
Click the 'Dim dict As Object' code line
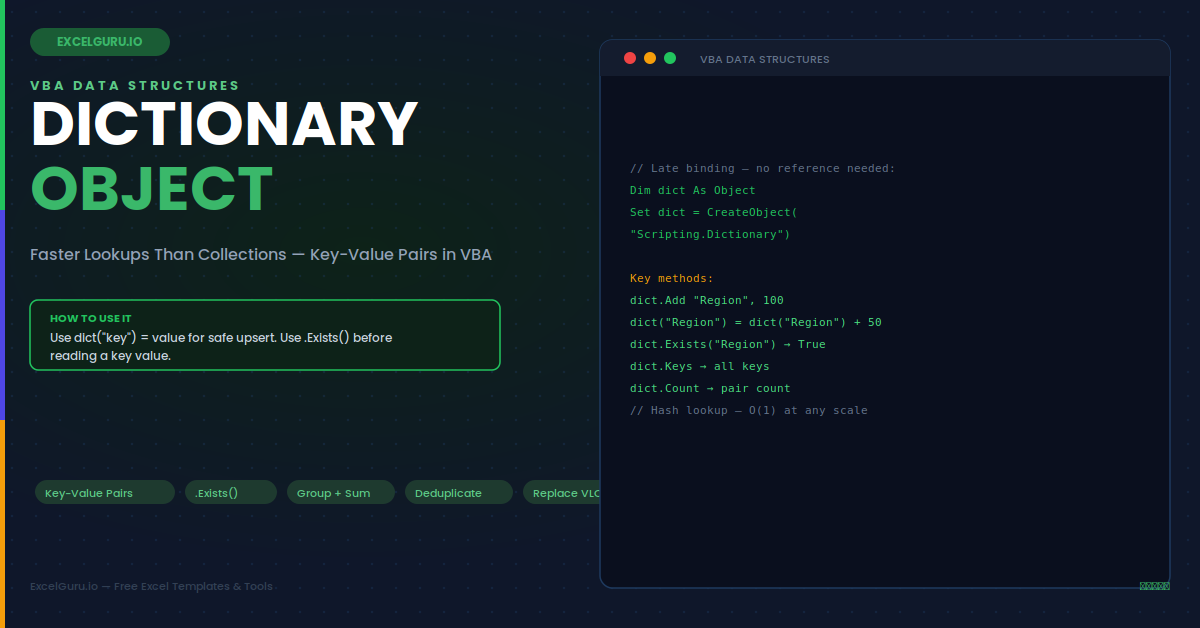pyautogui.click(x=693, y=190)
